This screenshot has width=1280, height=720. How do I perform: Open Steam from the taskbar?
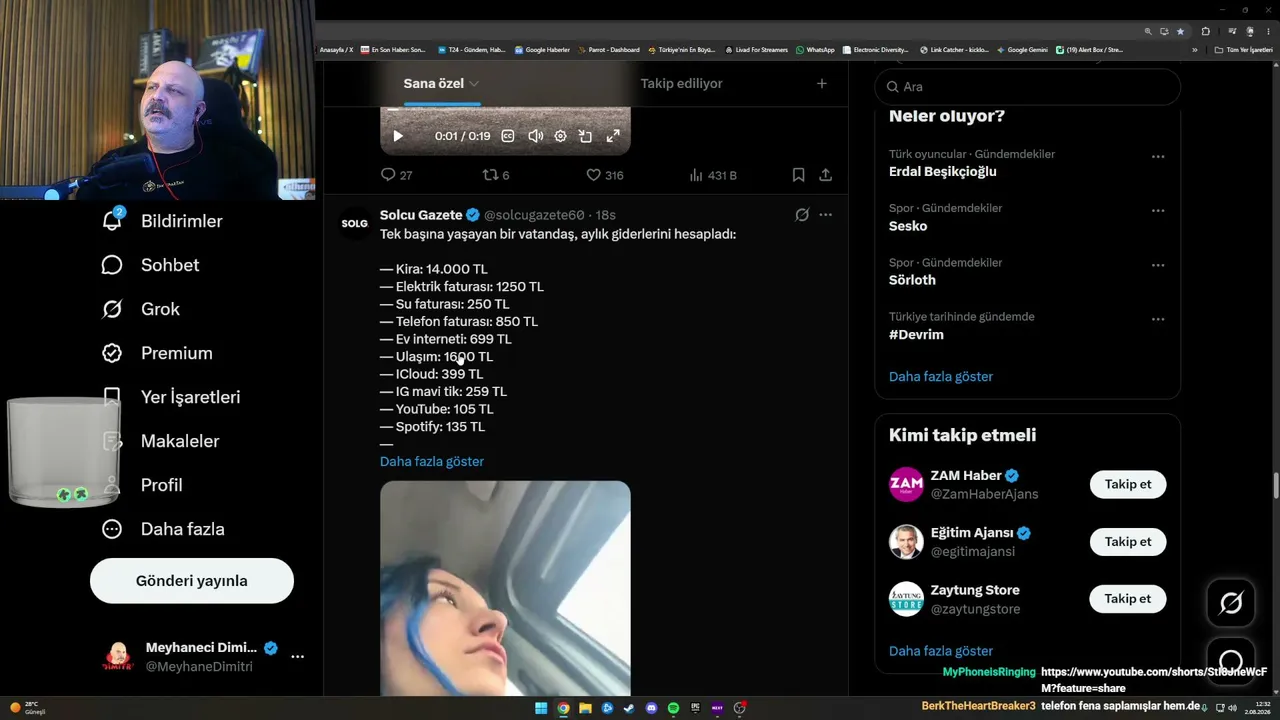pos(629,708)
